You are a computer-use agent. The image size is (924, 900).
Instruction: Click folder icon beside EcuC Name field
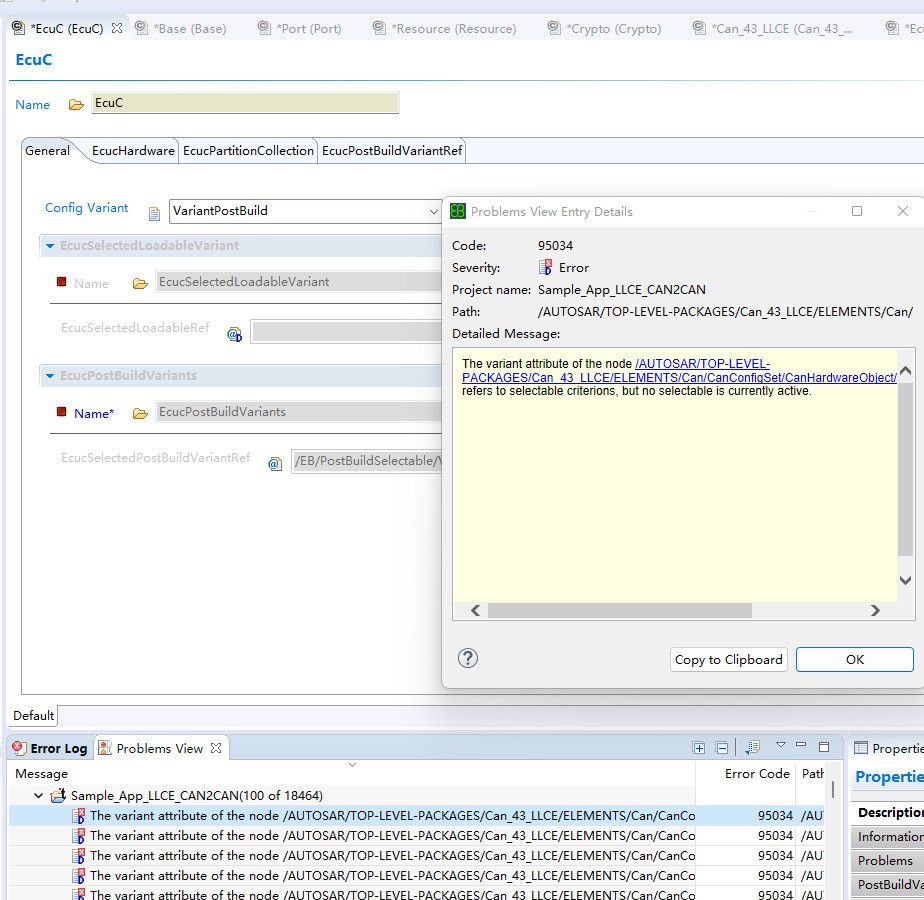pos(76,105)
